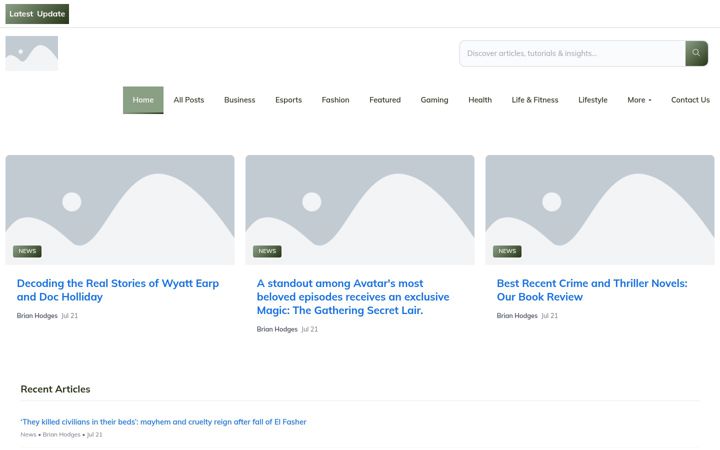Go to All Posts page

click(x=189, y=100)
